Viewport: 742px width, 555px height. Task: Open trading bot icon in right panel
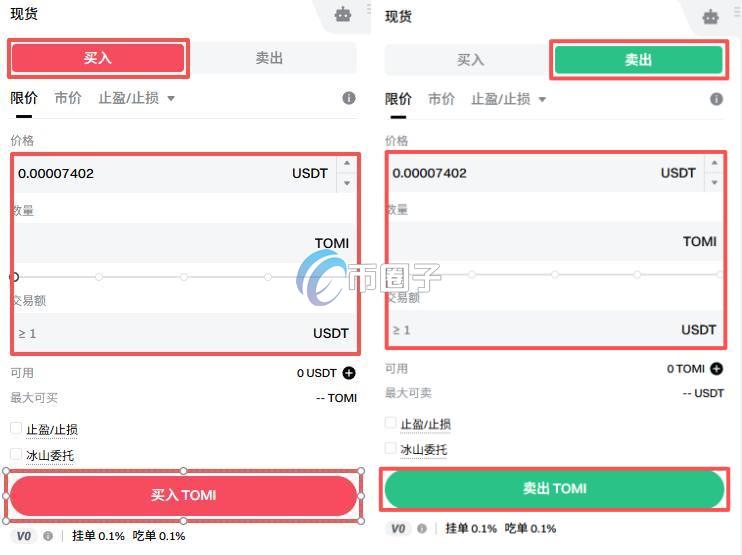[710, 17]
